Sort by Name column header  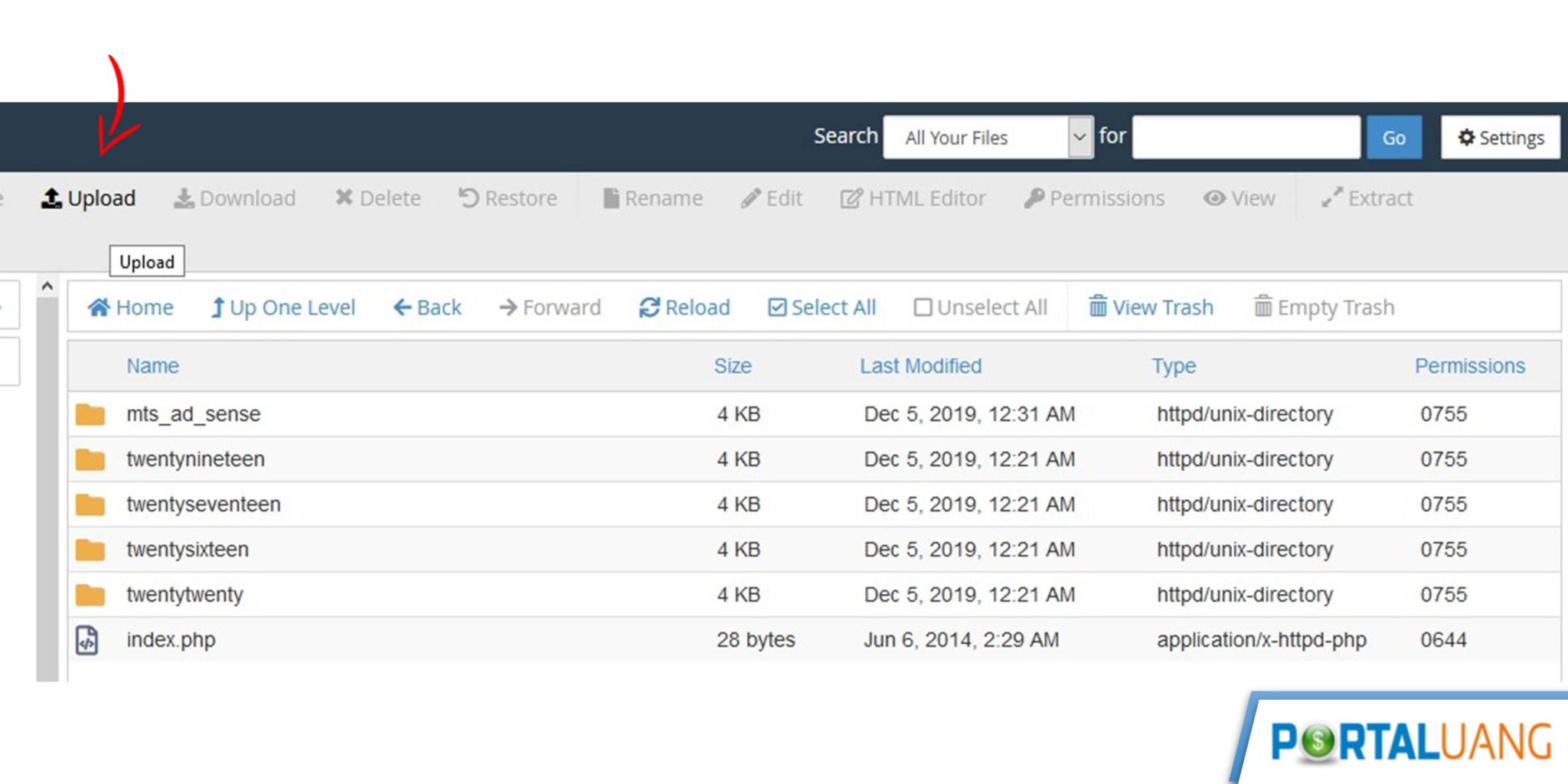152,366
